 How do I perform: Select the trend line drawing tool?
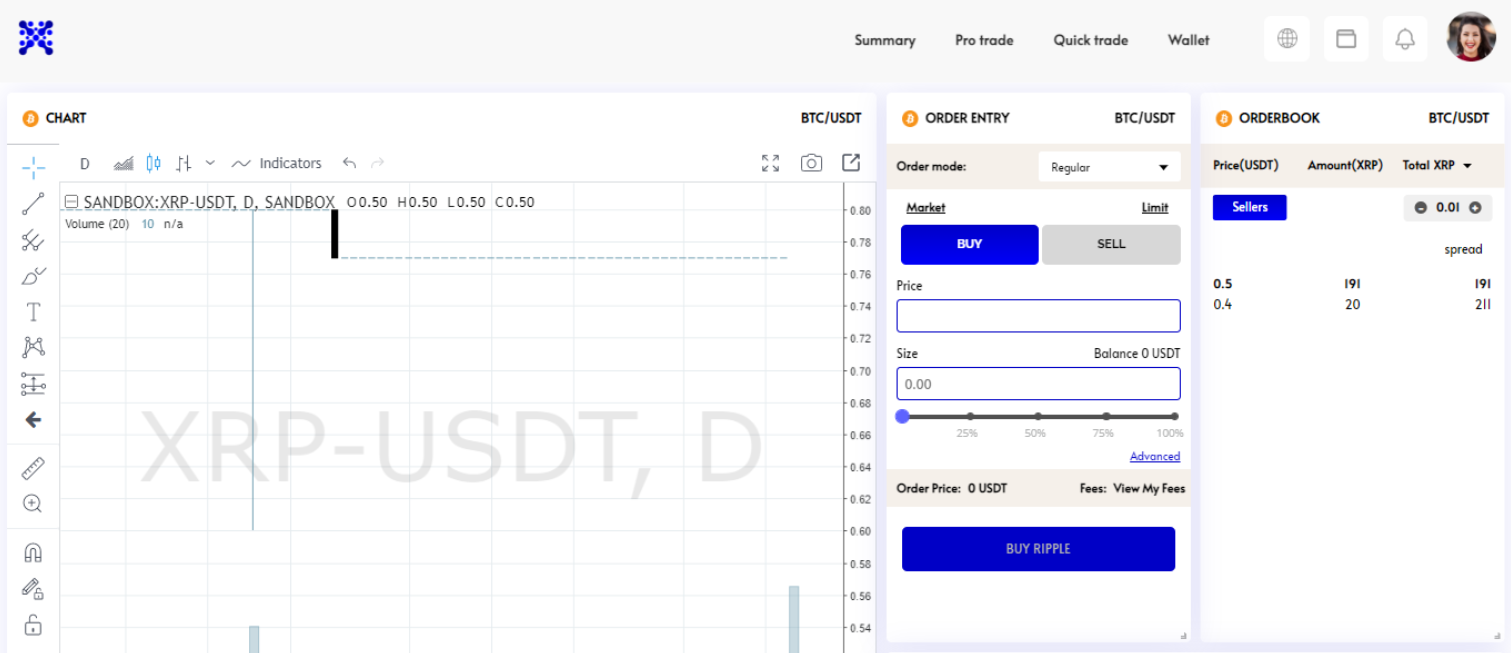(33, 204)
